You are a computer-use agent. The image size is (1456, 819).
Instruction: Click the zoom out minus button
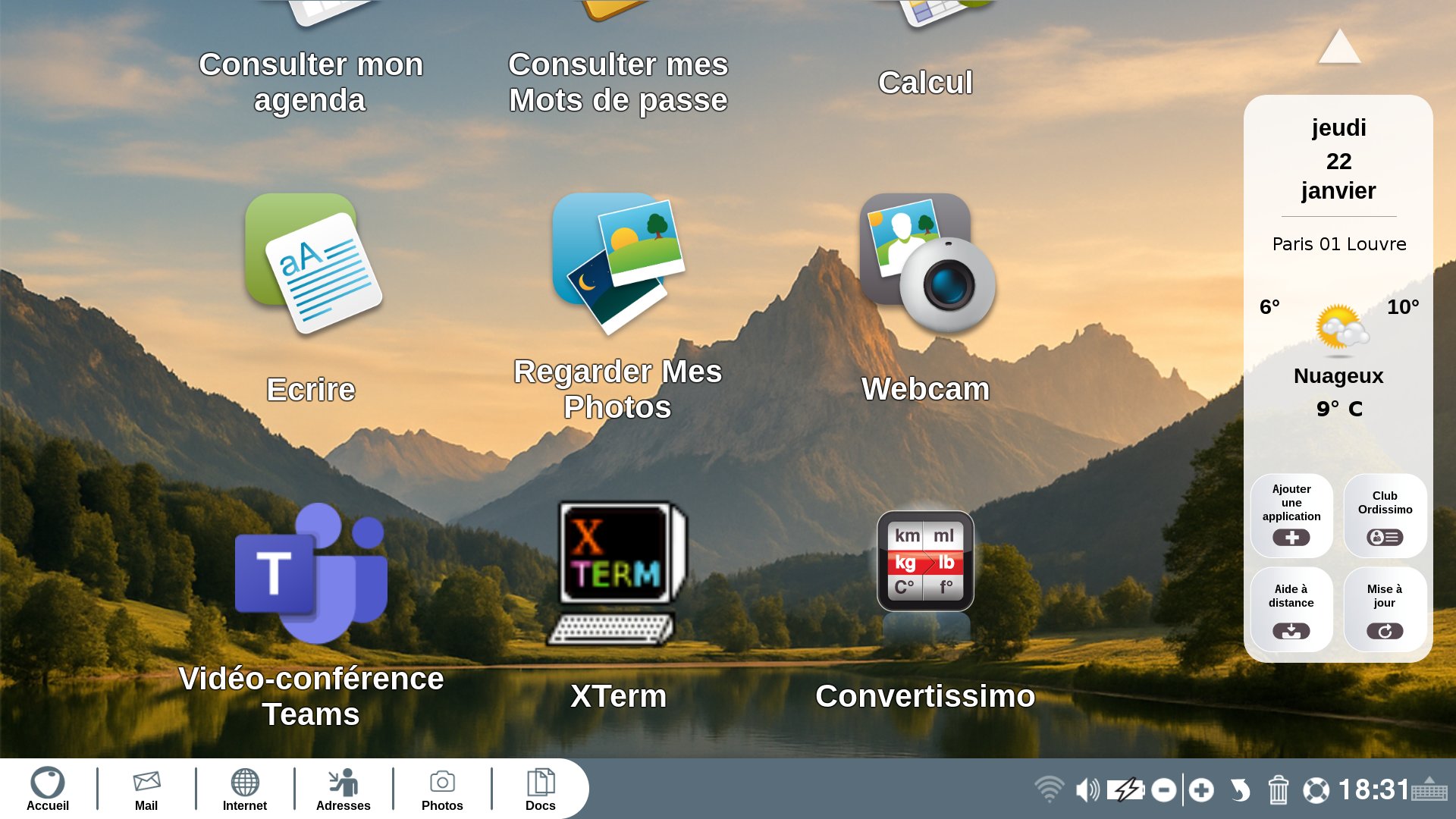(x=1163, y=790)
